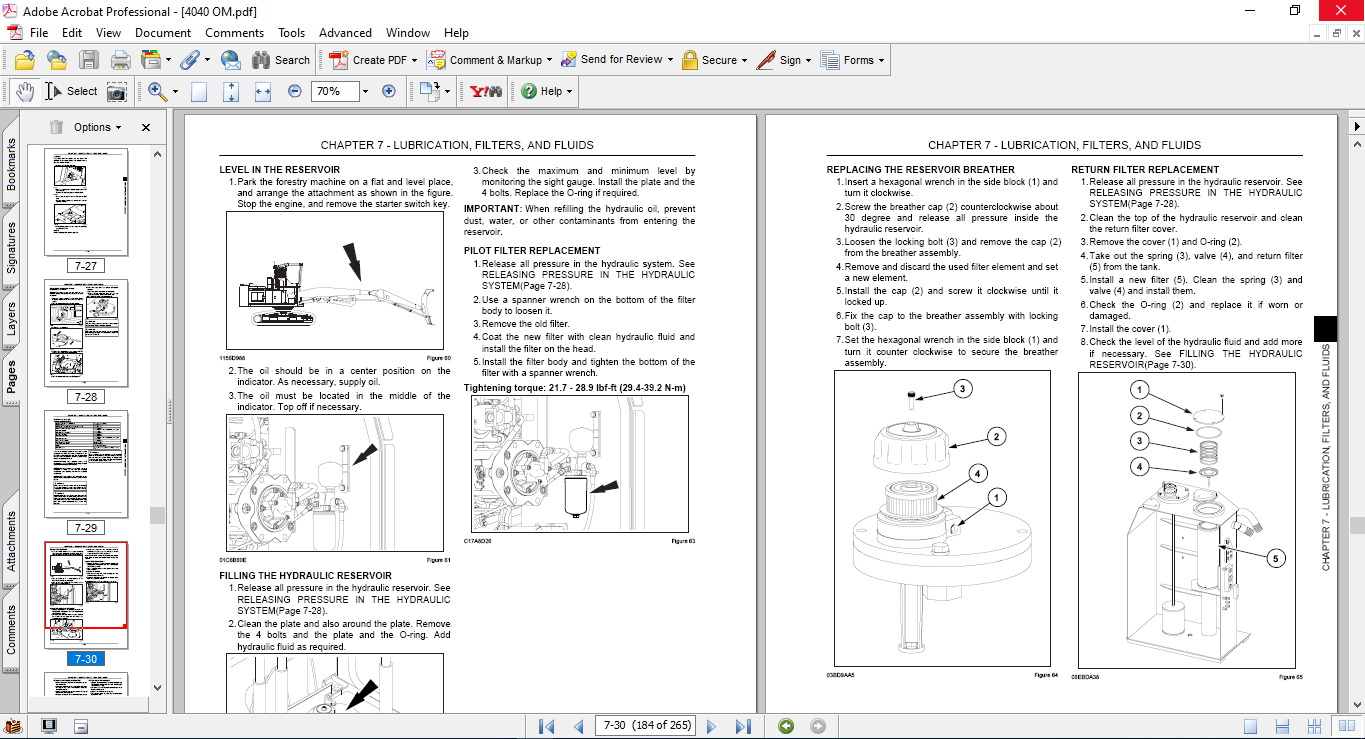
Task: Switch to Single Page layout
Action: click(x=1250, y=726)
